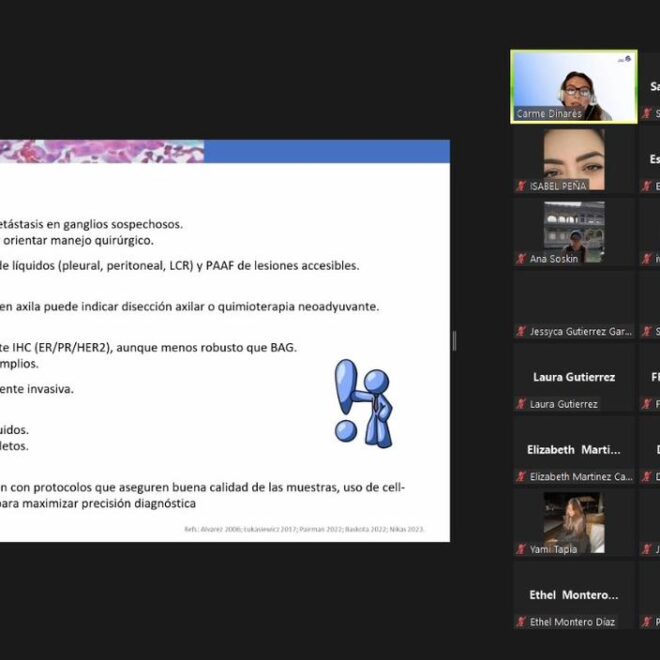Click Ana Soskin's muted microphone icon

521,259
